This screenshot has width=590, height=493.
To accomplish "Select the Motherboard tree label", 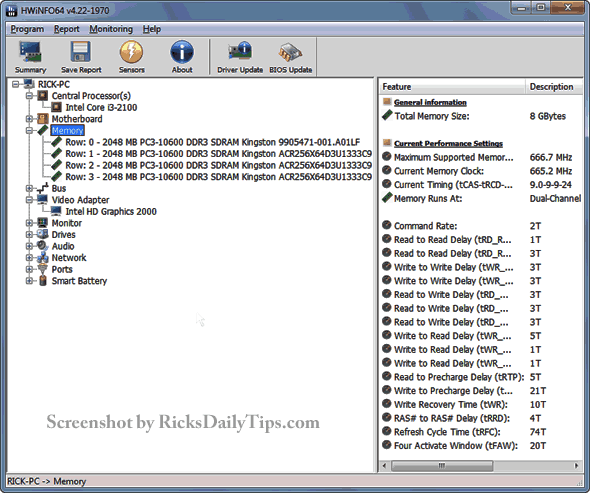I will (x=77, y=119).
